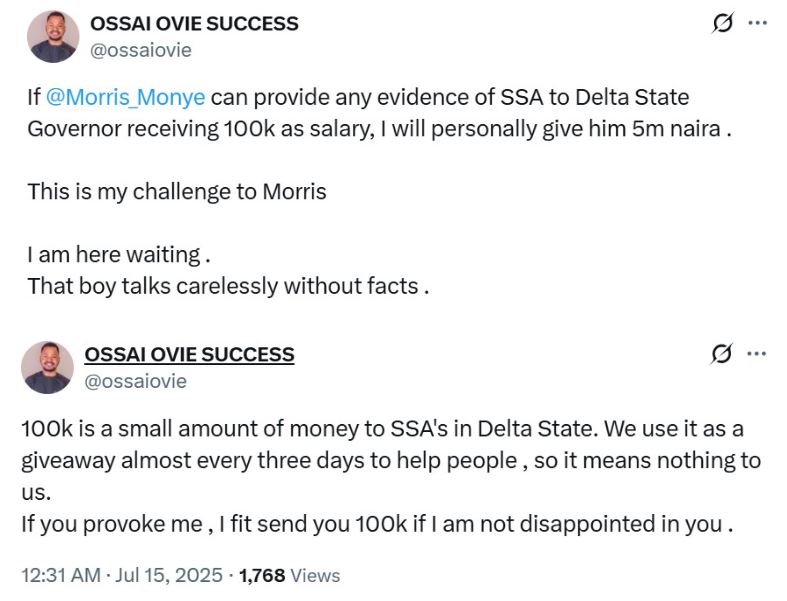Open the three-dot menu on the second tweet
The image size is (787, 601).
pos(757,353)
